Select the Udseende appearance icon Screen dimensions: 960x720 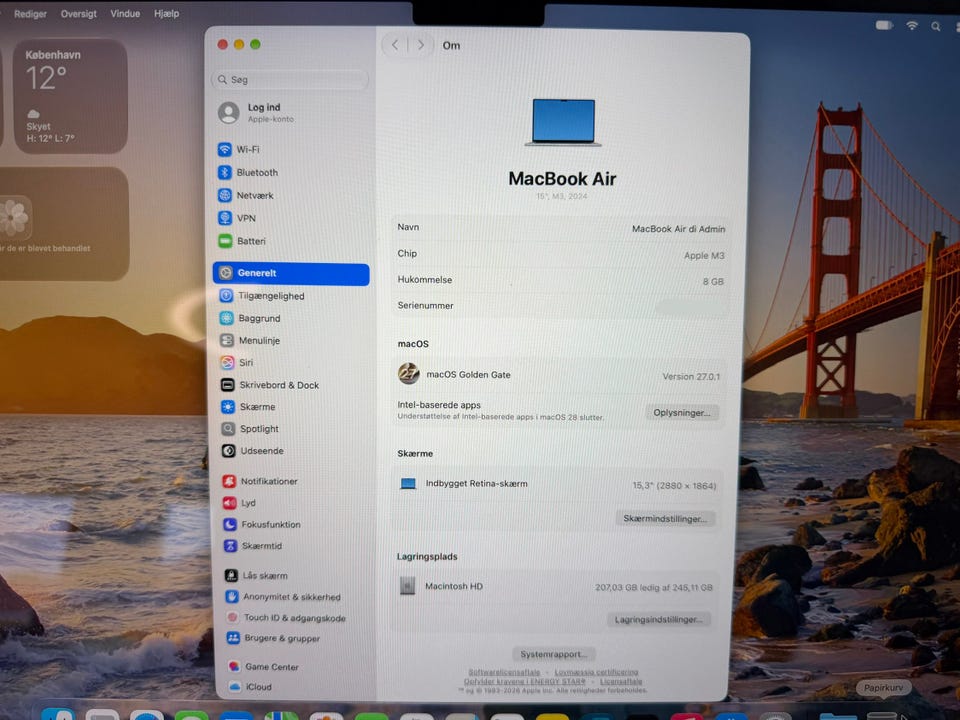pyautogui.click(x=228, y=451)
